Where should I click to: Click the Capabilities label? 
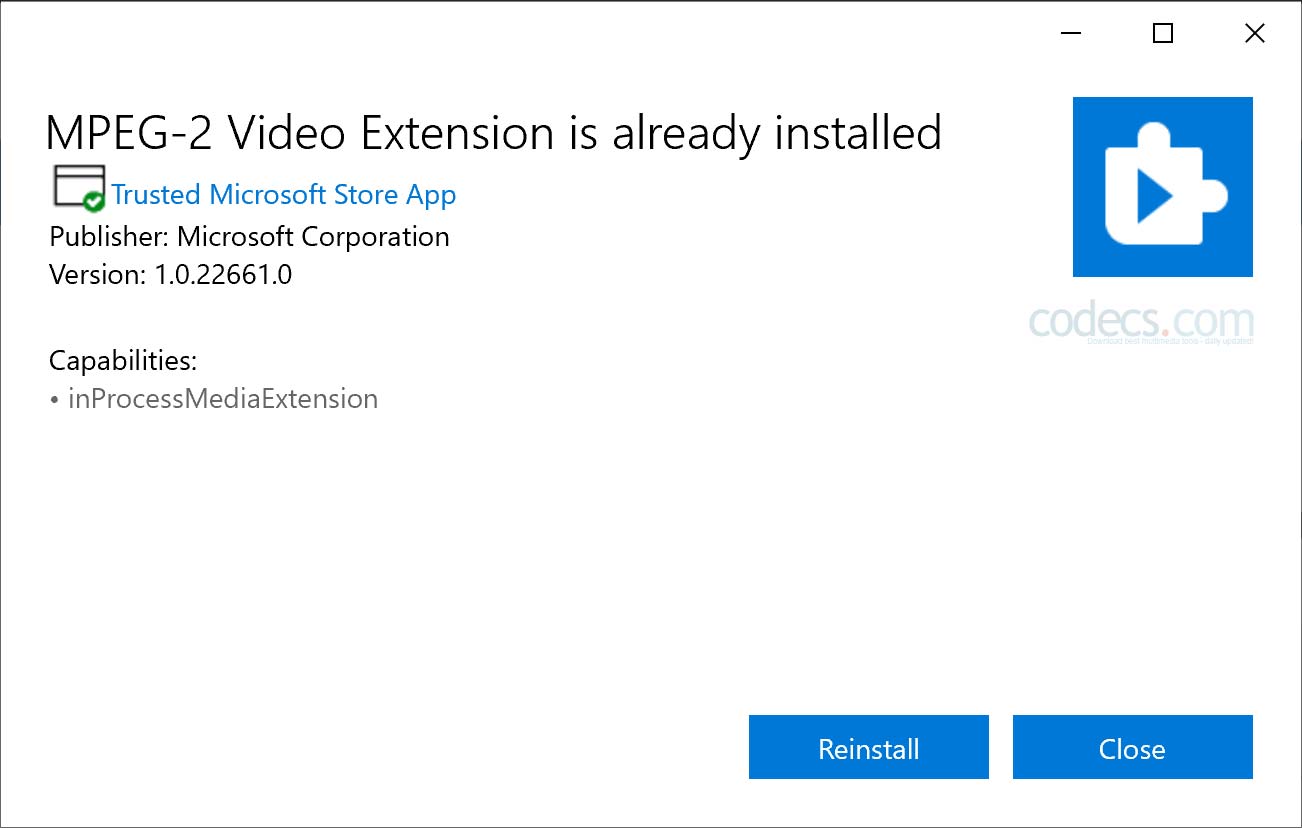coord(123,360)
